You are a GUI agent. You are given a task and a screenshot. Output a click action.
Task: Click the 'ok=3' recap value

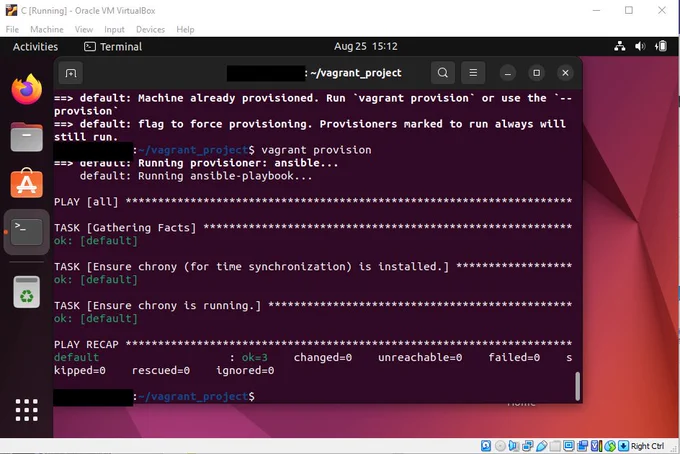255,357
